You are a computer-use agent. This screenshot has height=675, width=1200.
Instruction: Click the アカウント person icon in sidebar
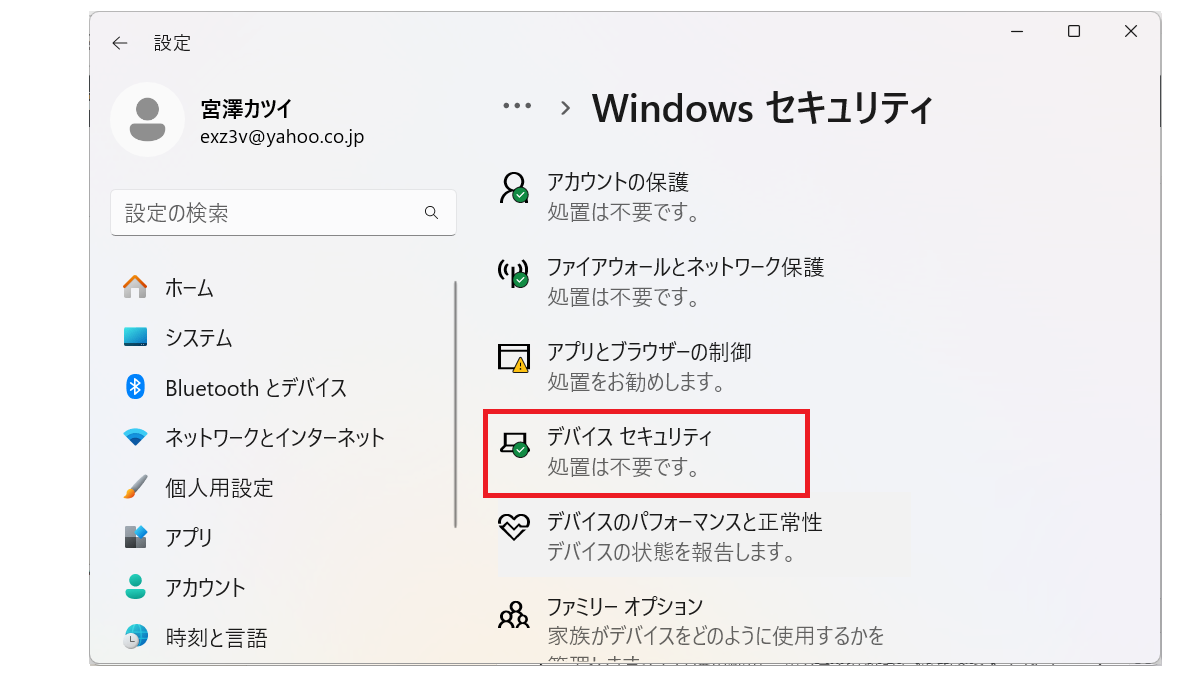(135, 587)
